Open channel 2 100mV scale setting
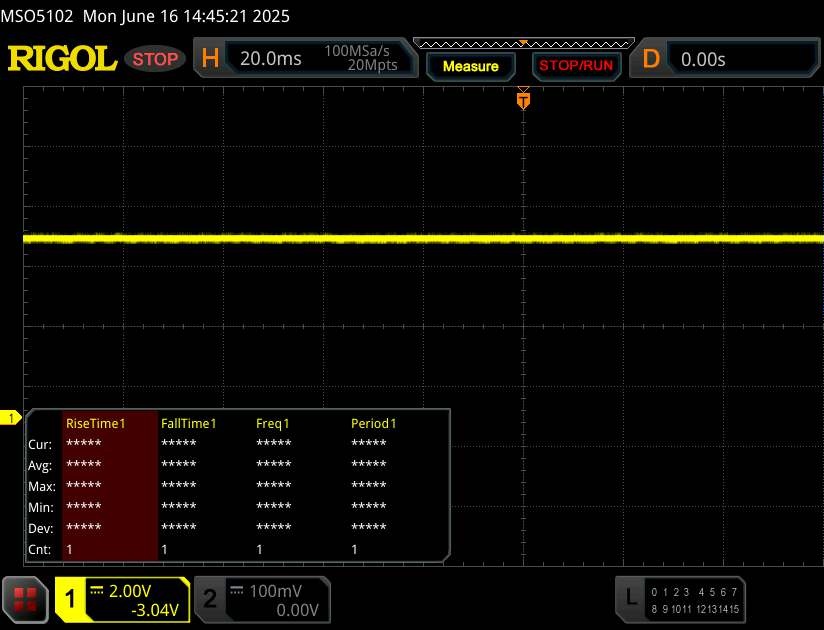This screenshot has width=824, height=630. click(275, 591)
